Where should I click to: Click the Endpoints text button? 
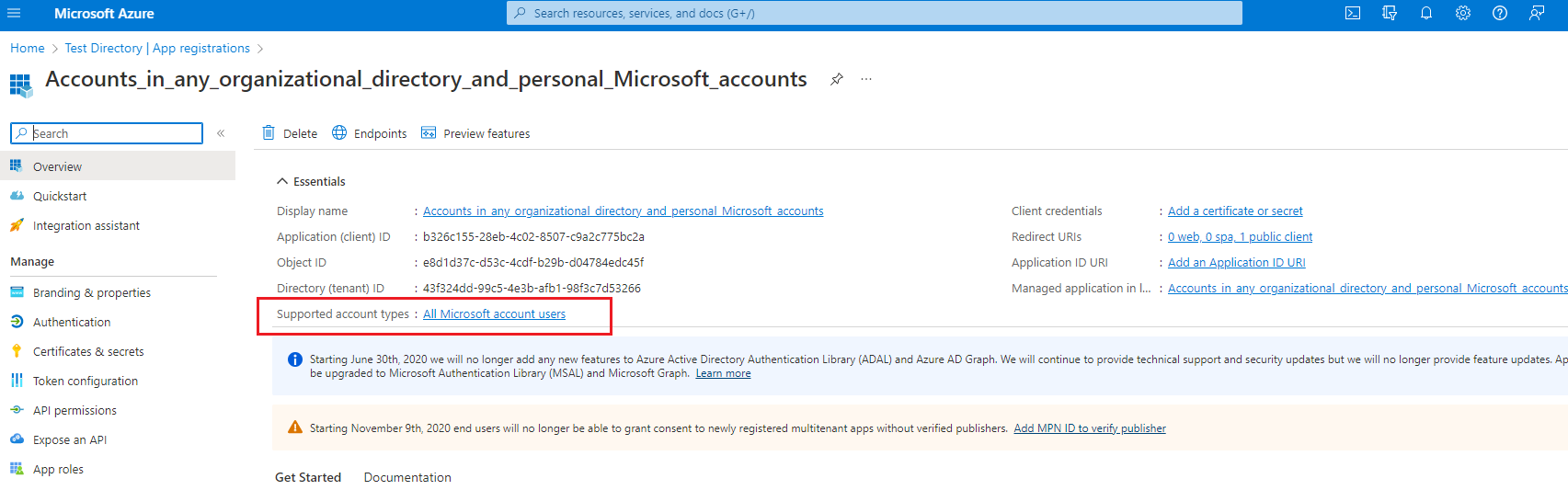click(380, 133)
